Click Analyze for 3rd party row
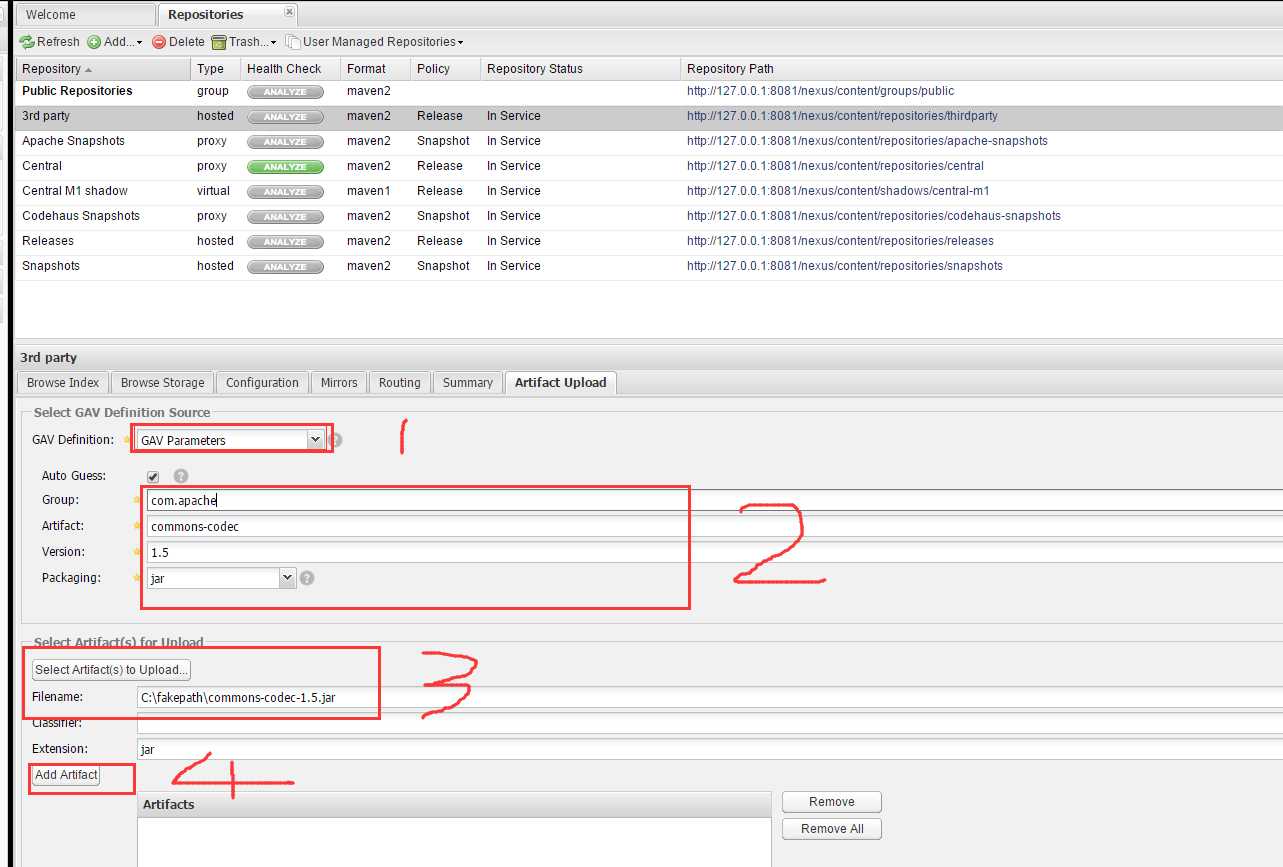Screen dimensions: 1283x867 pyautogui.click(x=285, y=117)
